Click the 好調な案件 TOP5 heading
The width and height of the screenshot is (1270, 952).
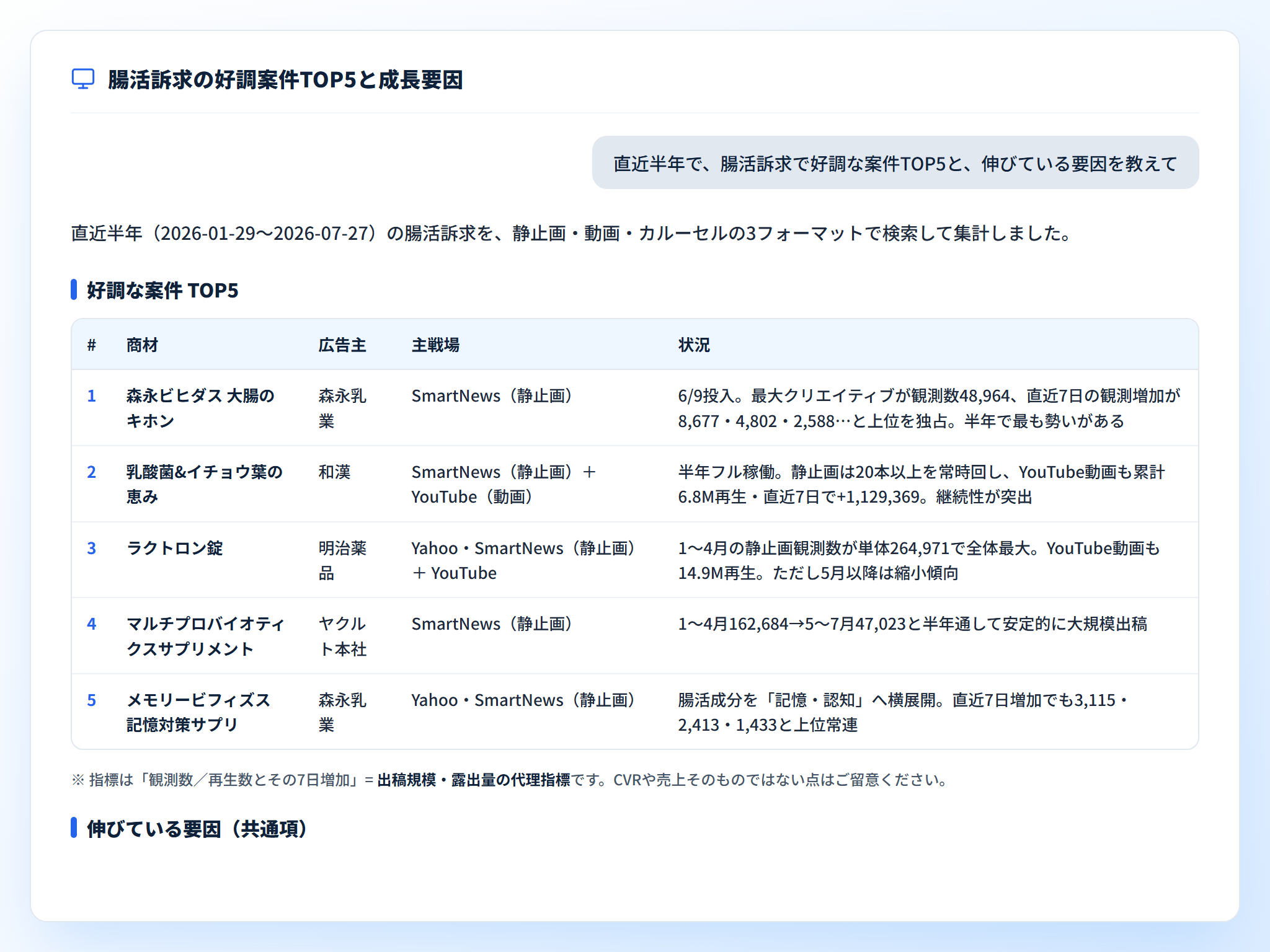tap(162, 290)
